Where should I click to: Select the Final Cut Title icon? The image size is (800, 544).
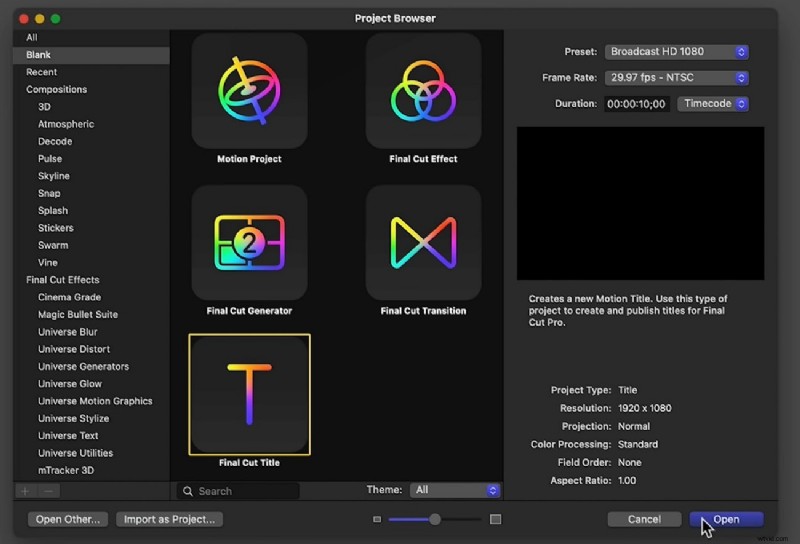coord(249,394)
